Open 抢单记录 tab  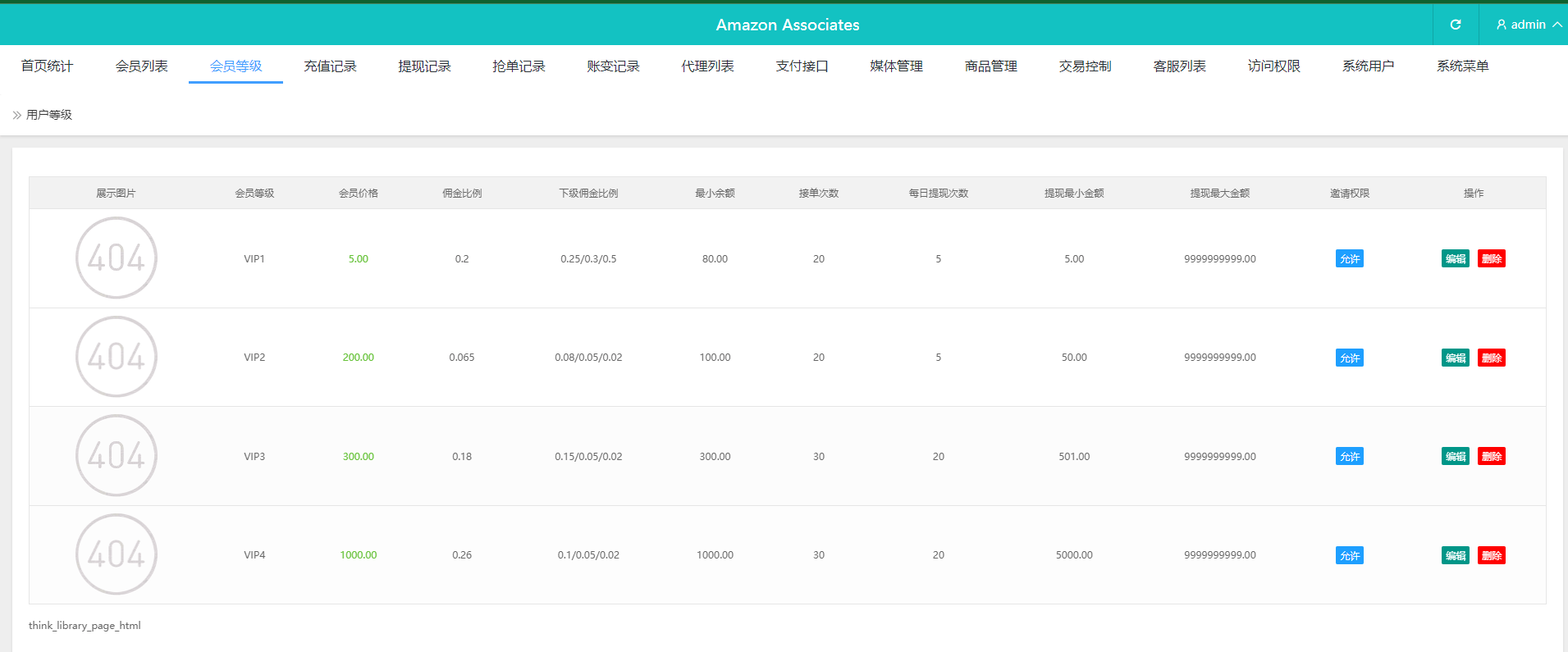point(519,66)
